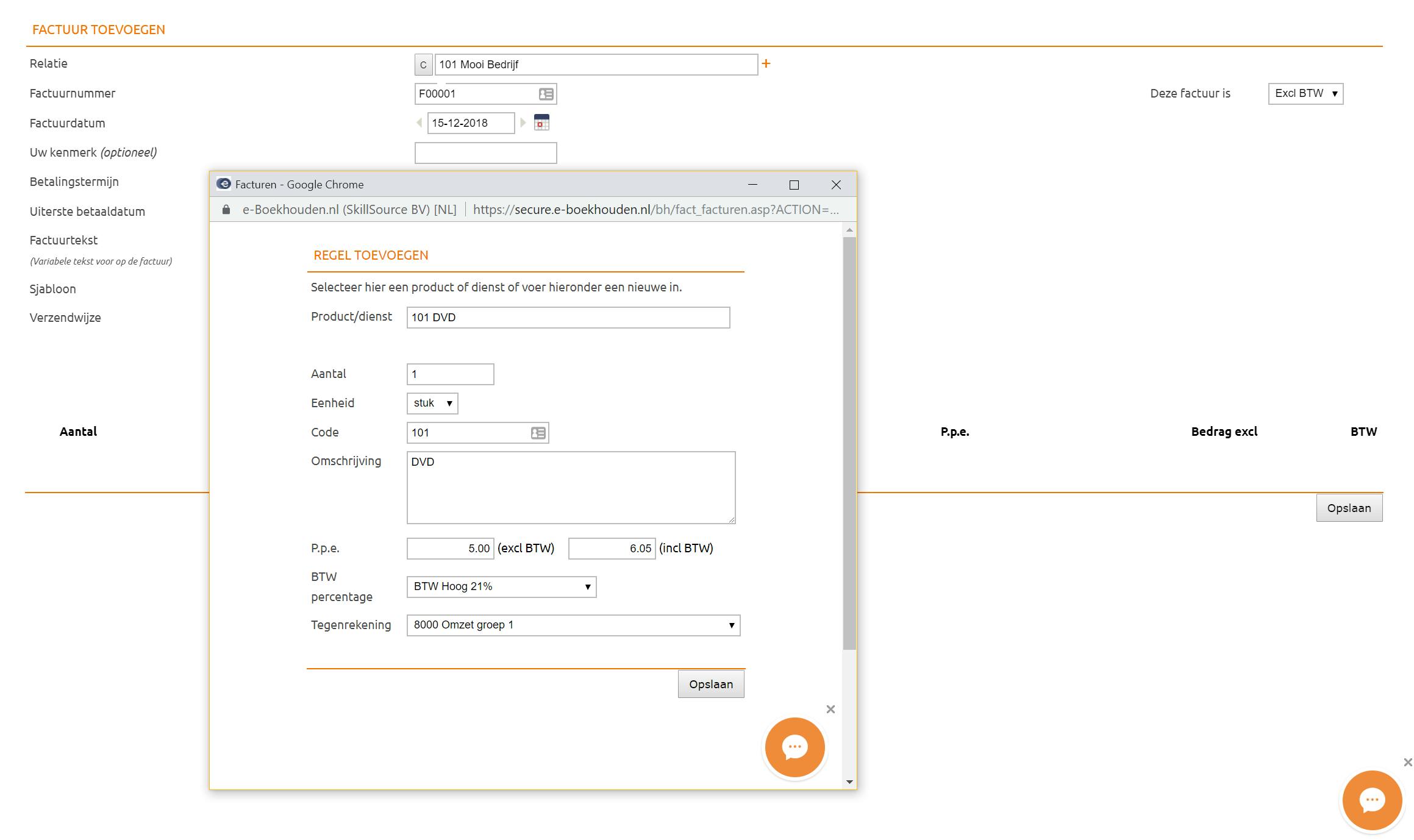Save the line with popup Opslaan button
Viewport: 1414px width, 840px height.
pos(710,685)
